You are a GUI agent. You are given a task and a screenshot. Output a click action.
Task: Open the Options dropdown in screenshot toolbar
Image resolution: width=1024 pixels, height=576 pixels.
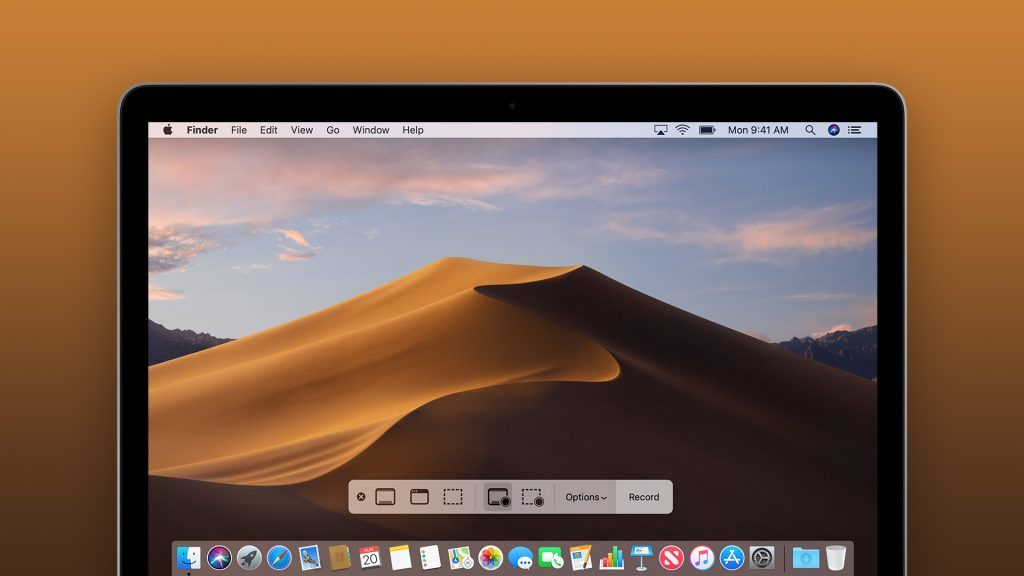tap(586, 497)
